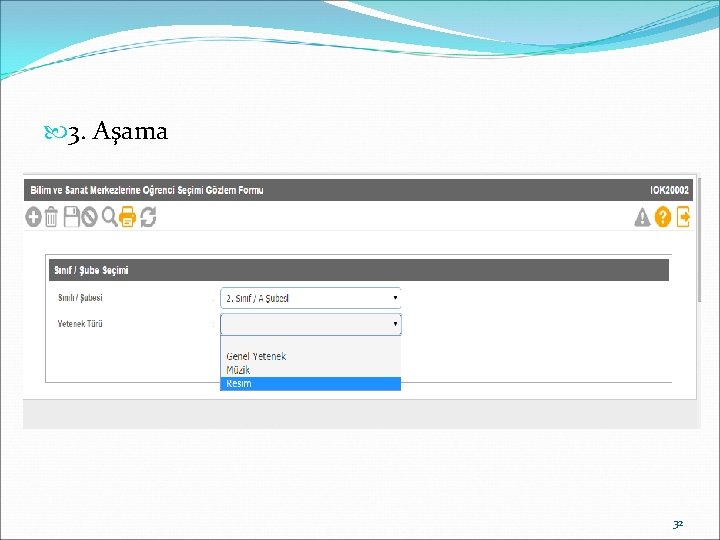Image resolution: width=720 pixels, height=540 pixels.
Task: Open the Sınıfı / Şubesi dropdown
Action: click(311, 298)
